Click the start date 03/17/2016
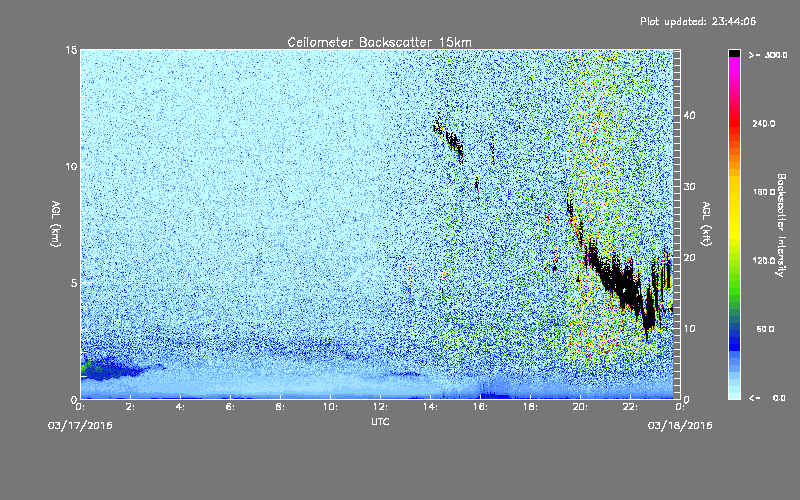This screenshot has height=500, width=800. (80, 426)
